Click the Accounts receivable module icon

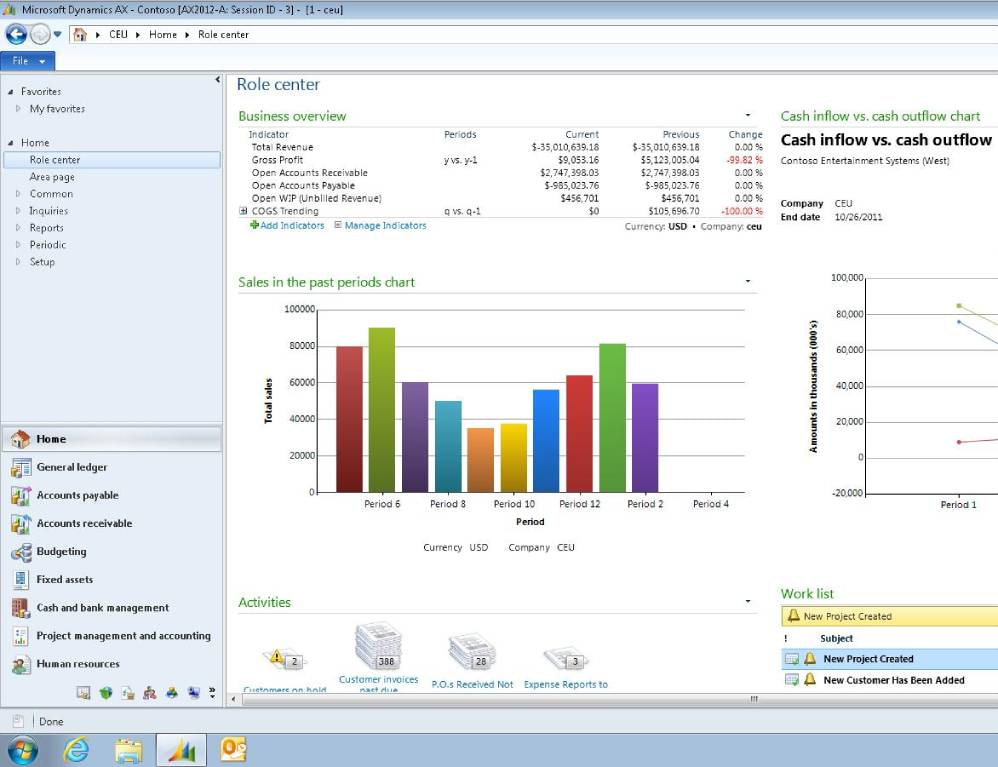coord(20,523)
